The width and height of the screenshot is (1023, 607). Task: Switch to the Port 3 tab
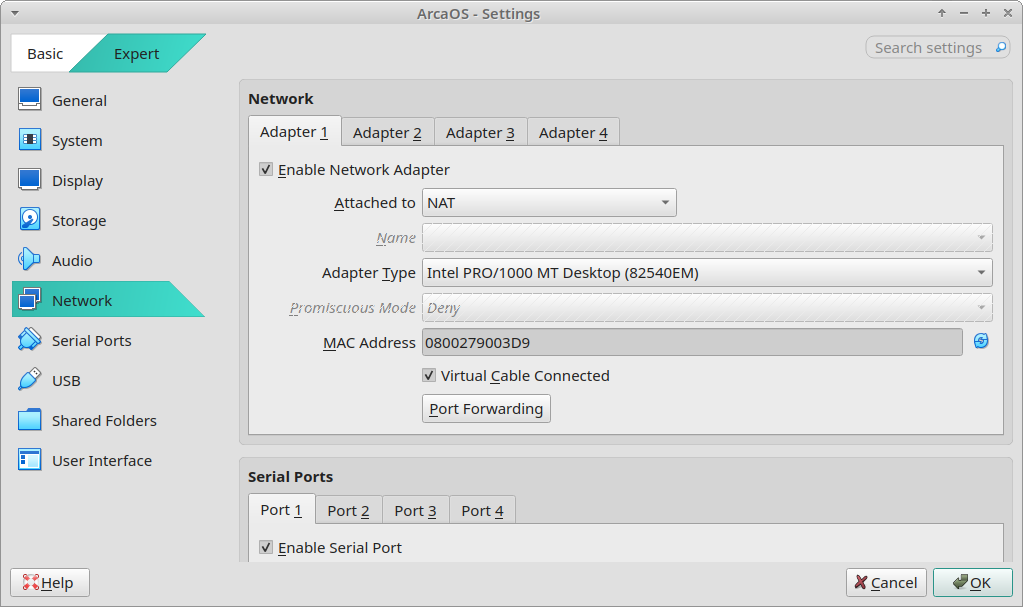(416, 510)
